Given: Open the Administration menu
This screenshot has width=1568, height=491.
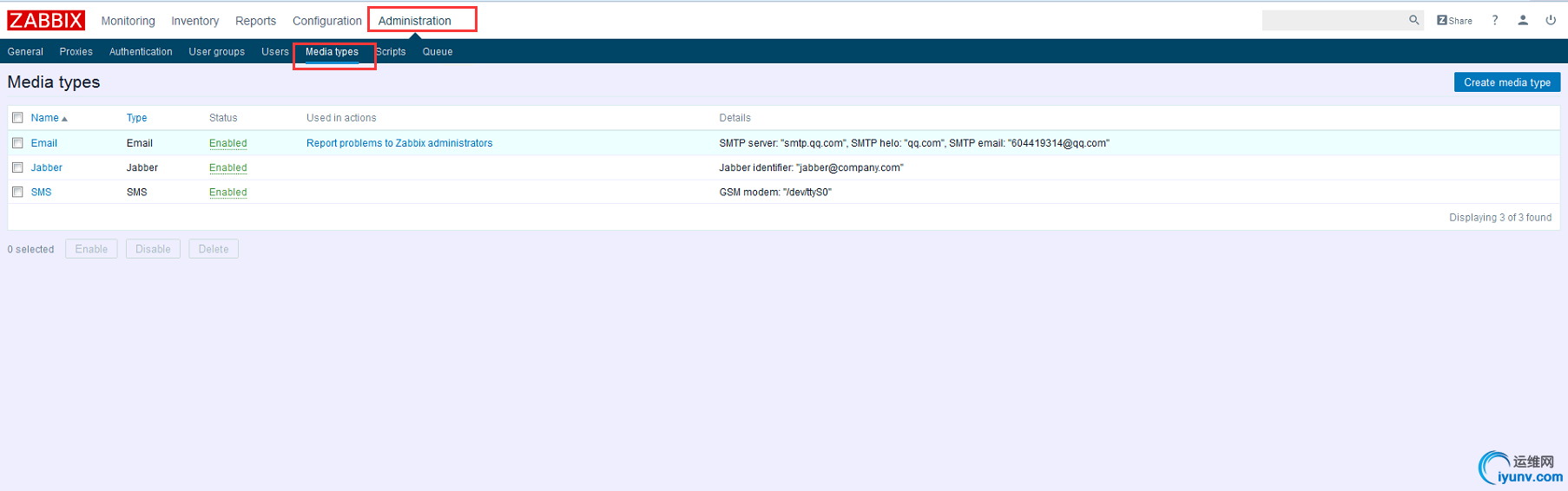Looking at the screenshot, I should (x=414, y=21).
